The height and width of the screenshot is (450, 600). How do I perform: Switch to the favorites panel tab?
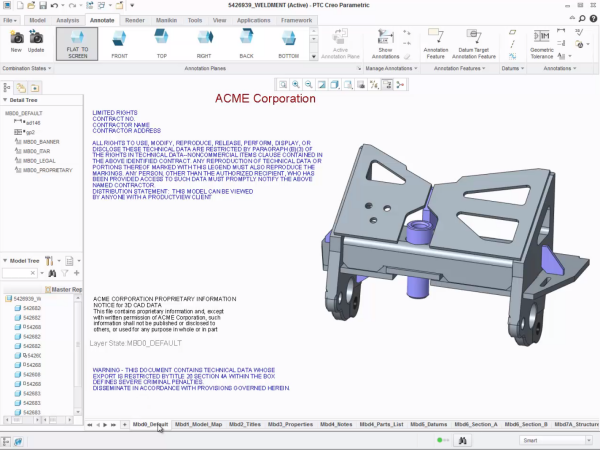click(x=35, y=88)
